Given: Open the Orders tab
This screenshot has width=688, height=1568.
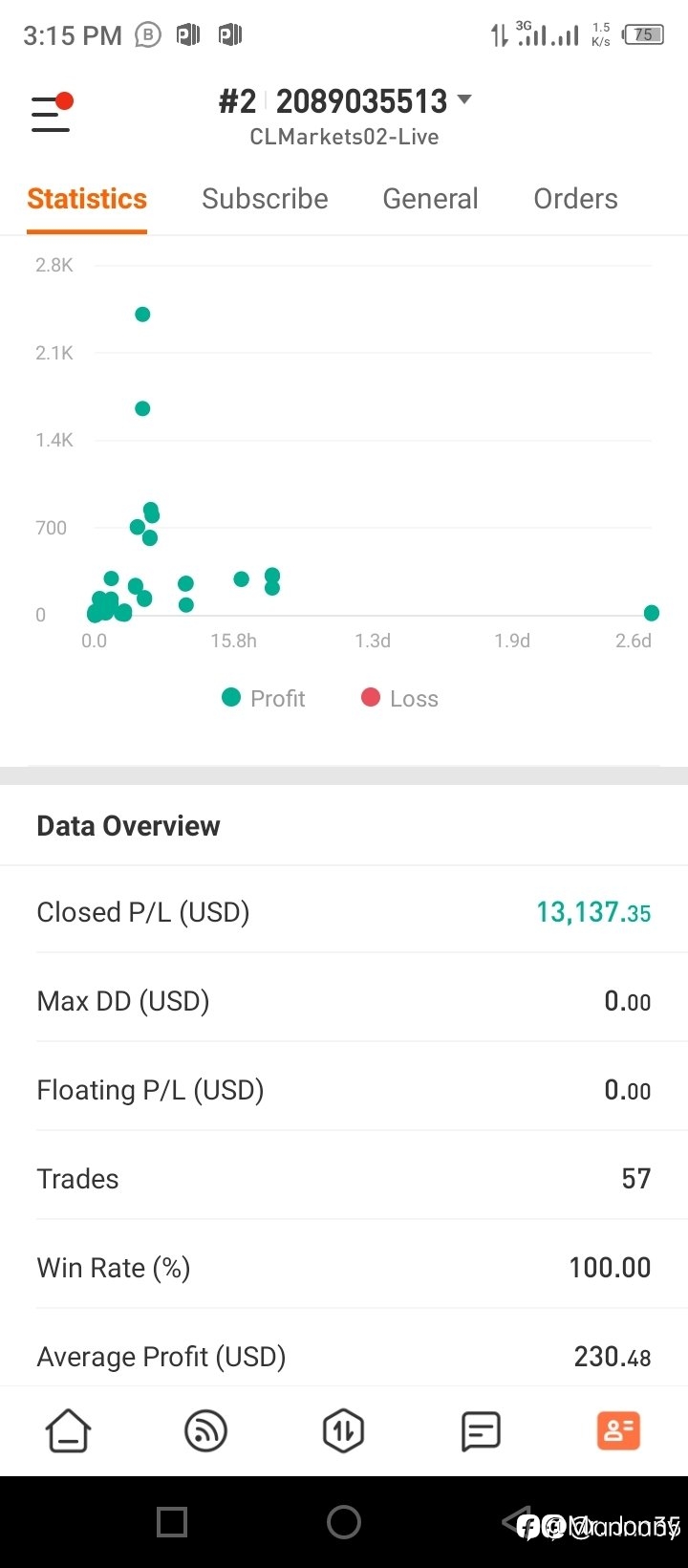Looking at the screenshot, I should 575,198.
